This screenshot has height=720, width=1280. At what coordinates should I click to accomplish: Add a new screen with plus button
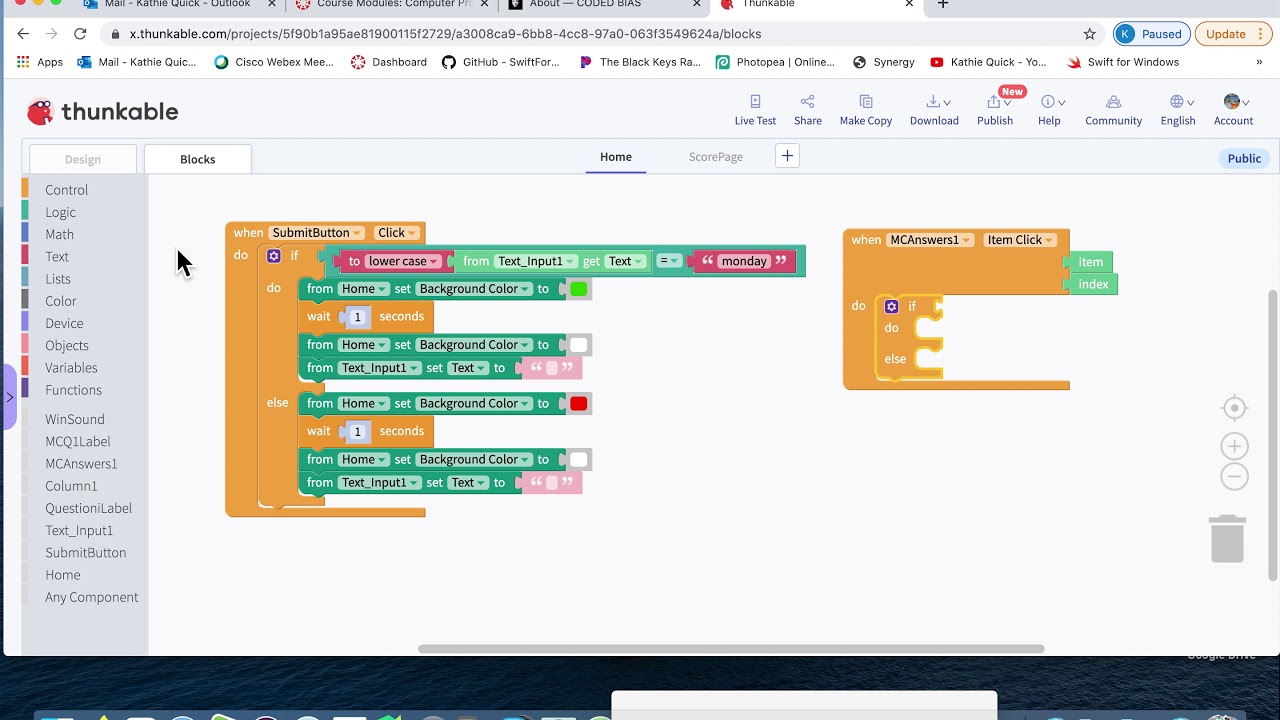point(787,156)
